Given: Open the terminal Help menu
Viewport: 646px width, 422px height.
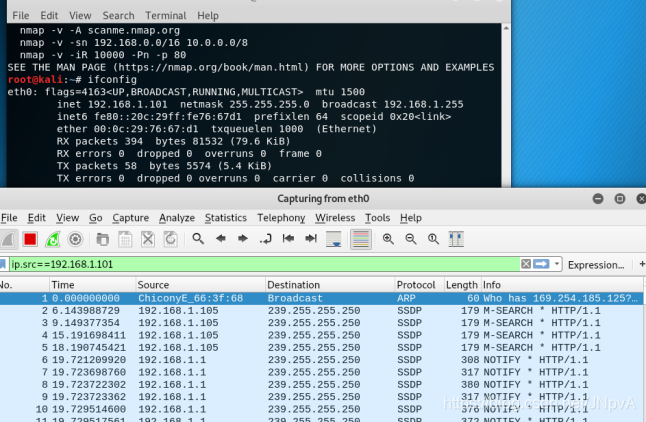Looking at the screenshot, I should 208,16.
